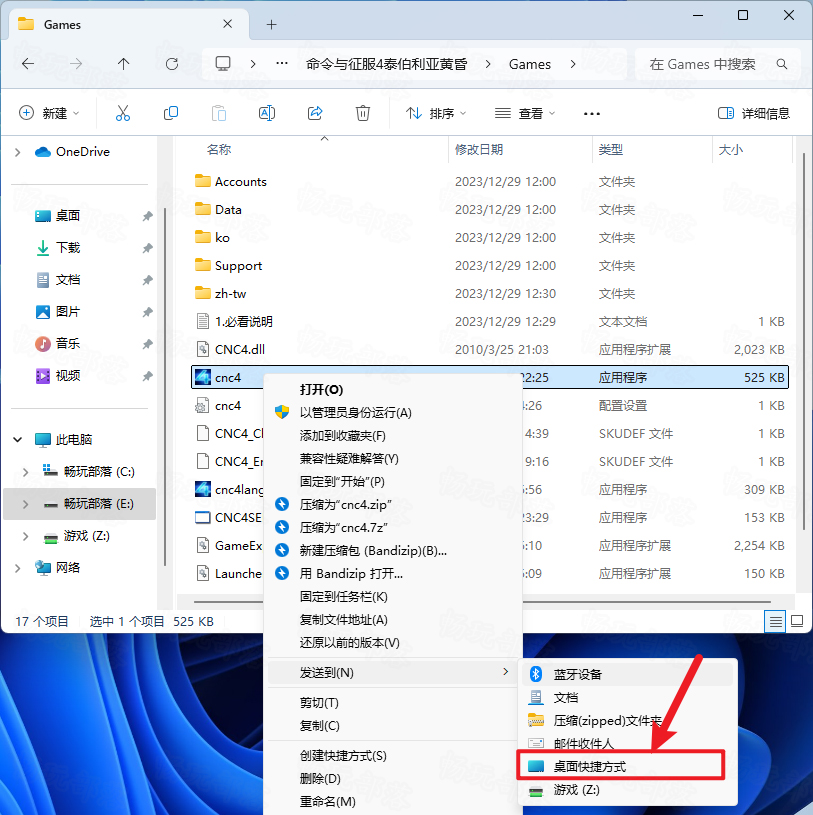Screen dimensions: 813x815
Task: Expand the OneDrive tree node chevron
Action: (18, 152)
